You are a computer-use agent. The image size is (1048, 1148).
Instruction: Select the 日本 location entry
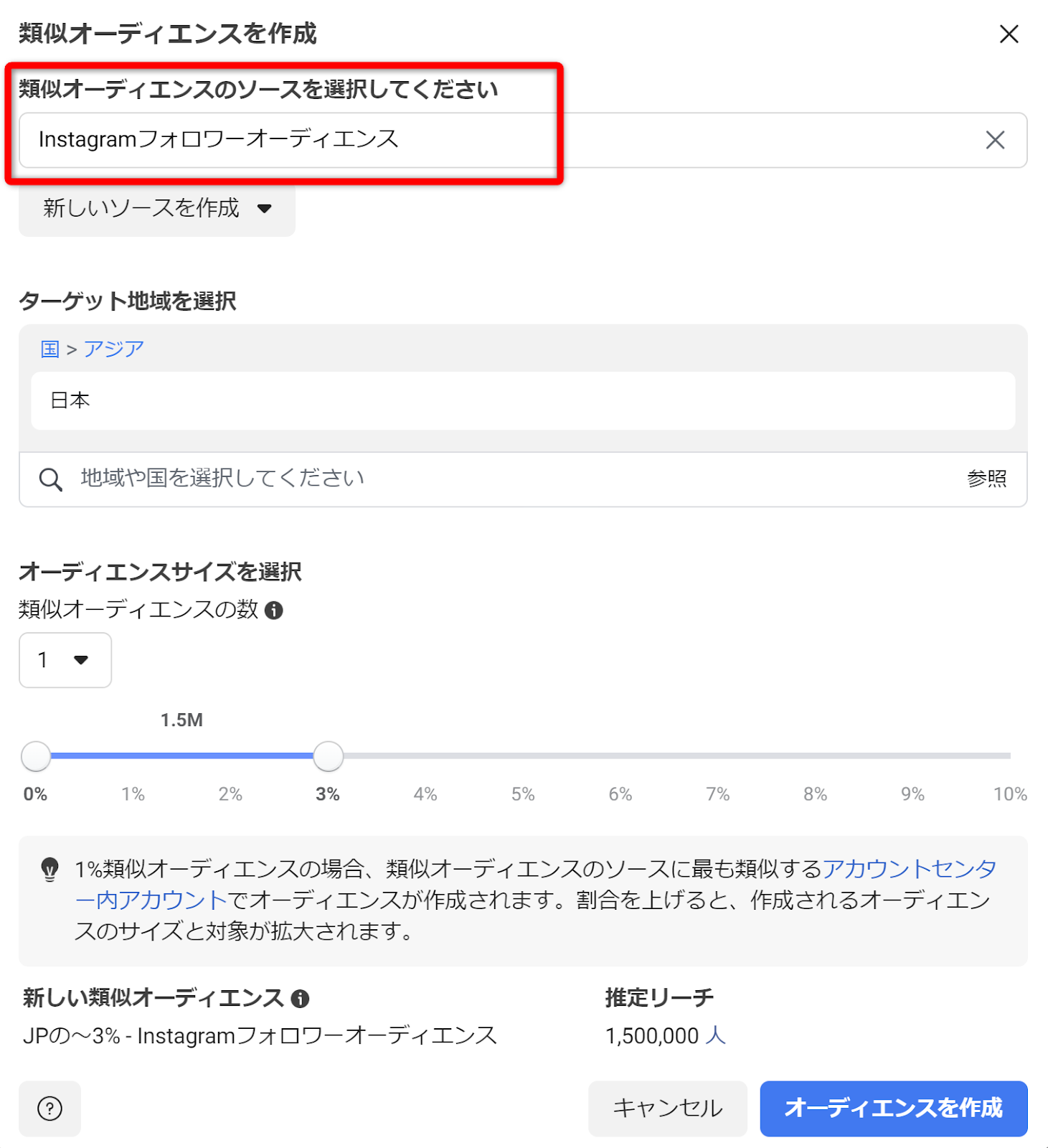70,400
